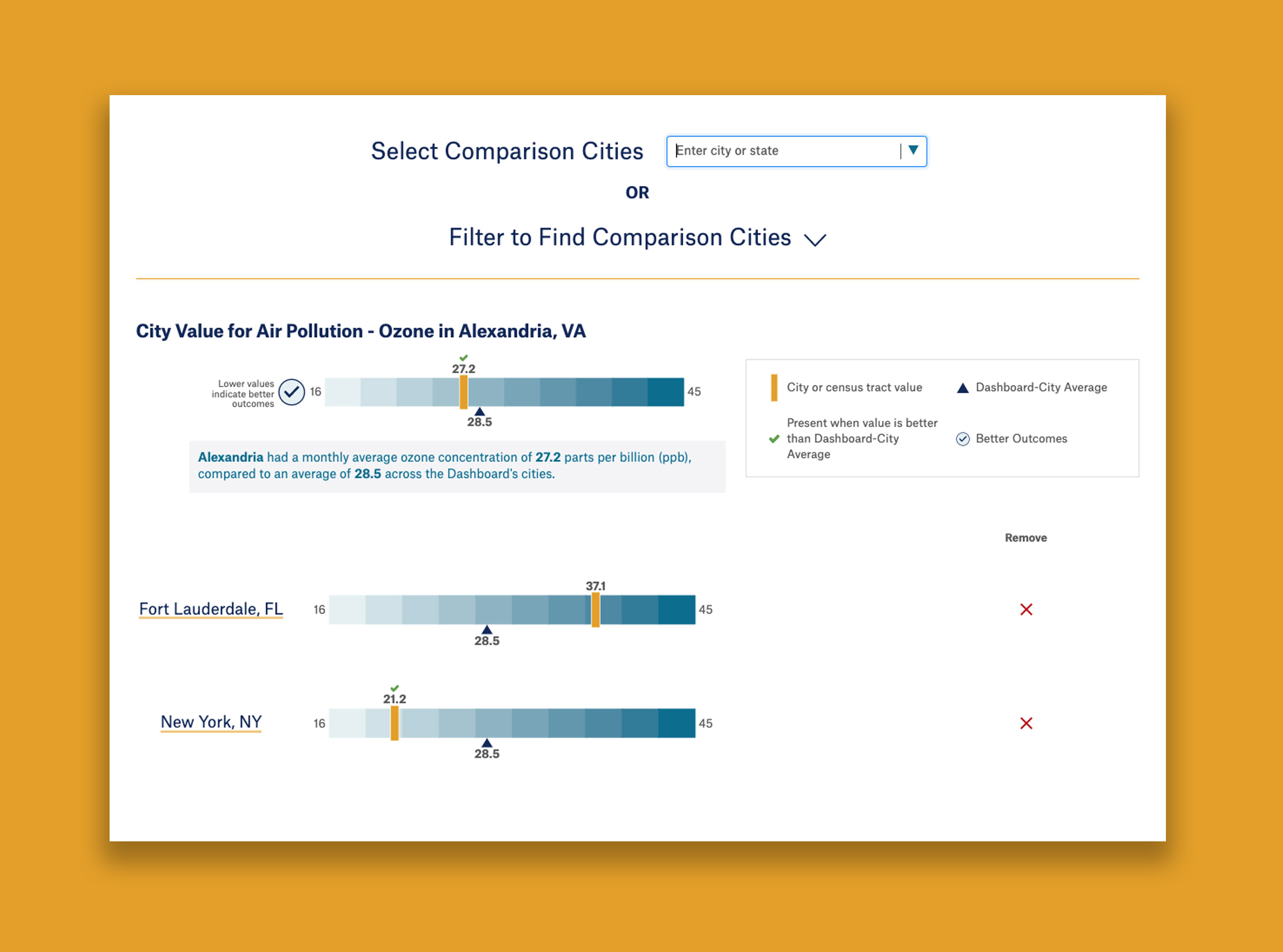Click Fort Lauderdale's orange 37.1 value marker

(x=596, y=610)
